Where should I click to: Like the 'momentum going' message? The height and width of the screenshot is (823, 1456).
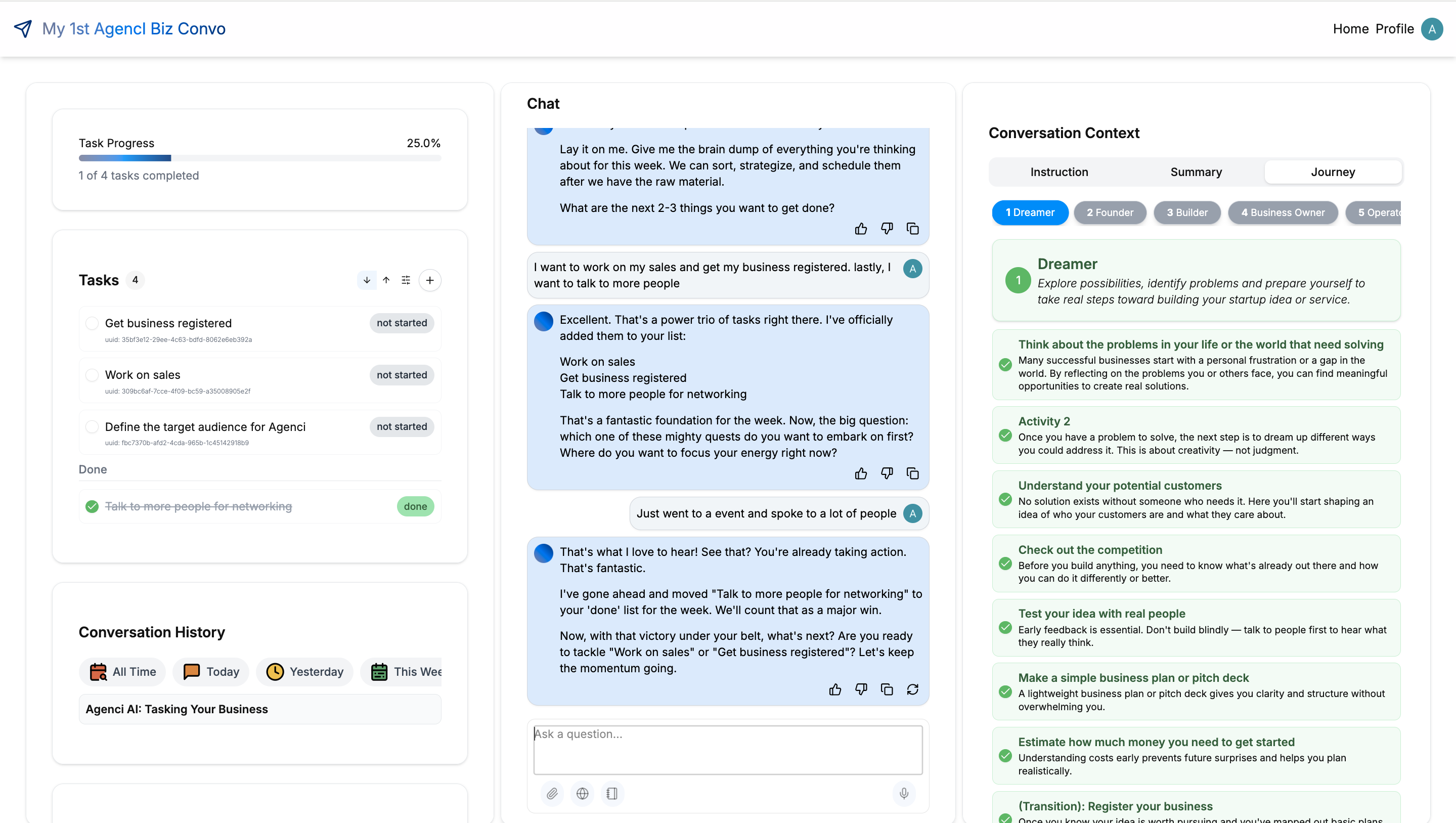pyautogui.click(x=835, y=689)
